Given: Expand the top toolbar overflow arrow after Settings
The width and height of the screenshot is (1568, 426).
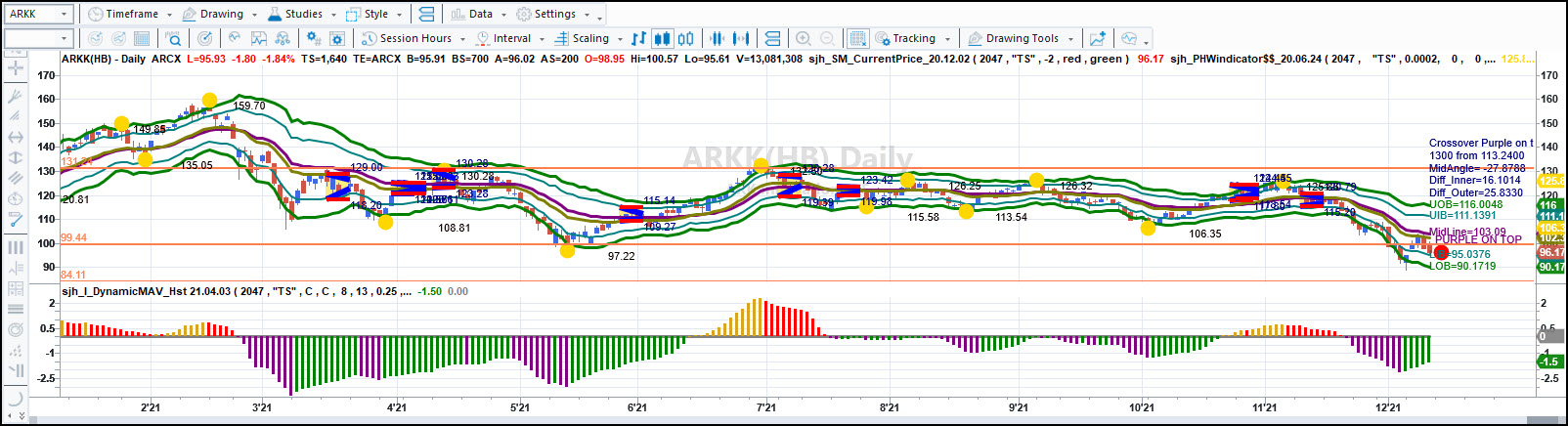Looking at the screenshot, I should point(599,18).
